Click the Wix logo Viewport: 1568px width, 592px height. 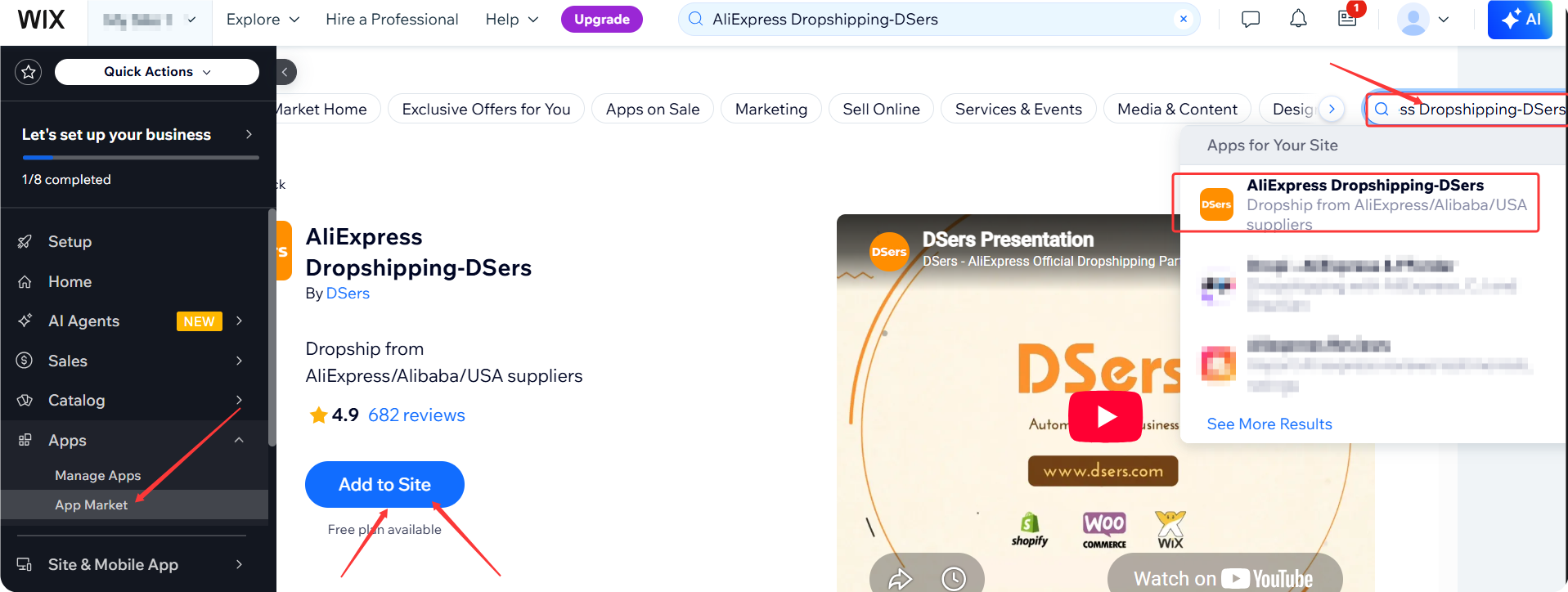coord(41,20)
